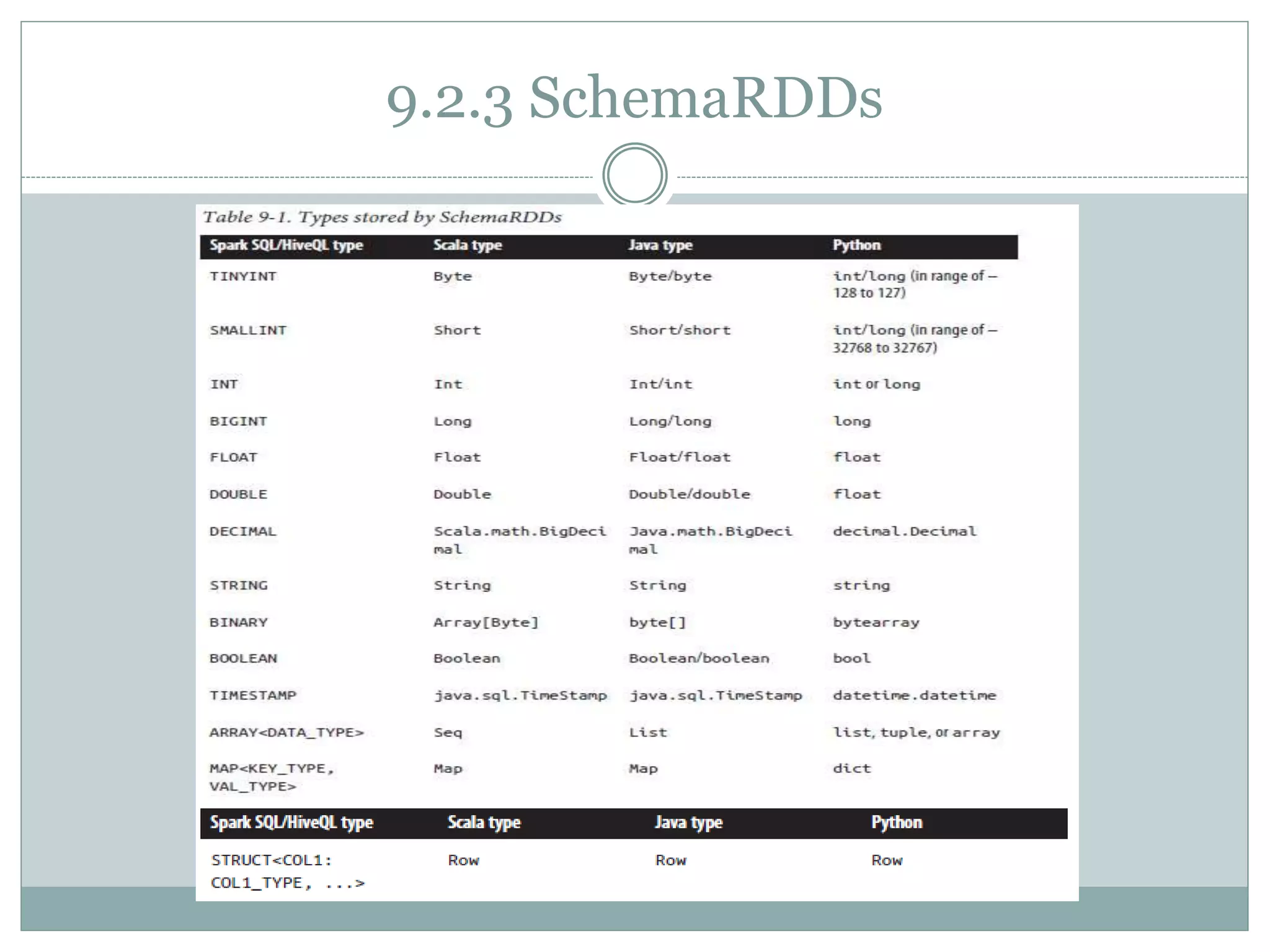1270x952 pixels.
Task: Click 'Scala.math.BigDecimal' in Scala column
Action: (x=520, y=540)
